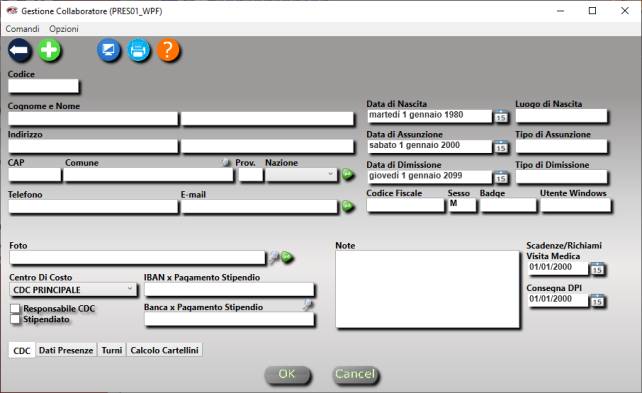Switch to the Dati Presenze tab

[x=66, y=350]
